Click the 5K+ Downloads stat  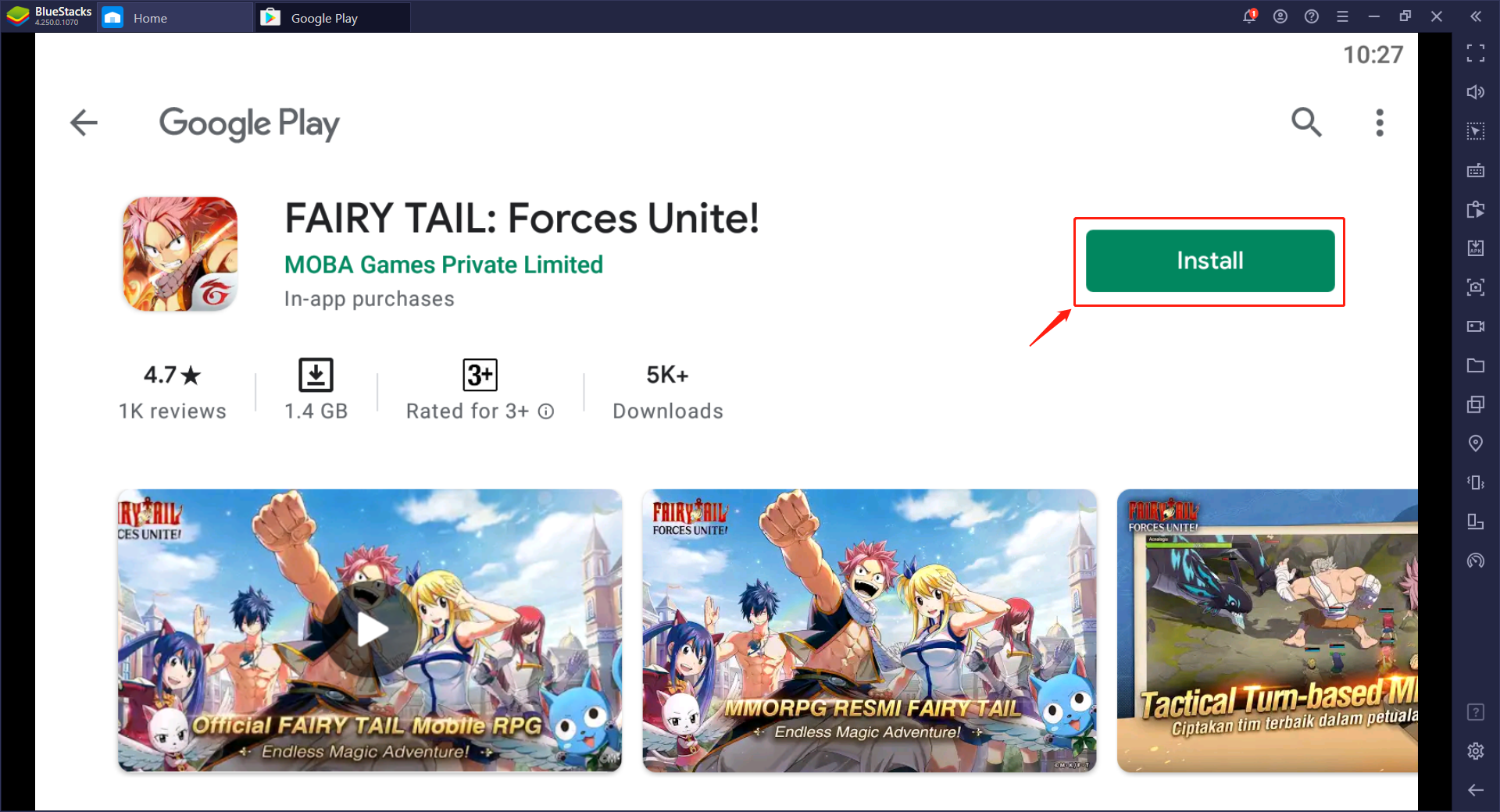668,393
